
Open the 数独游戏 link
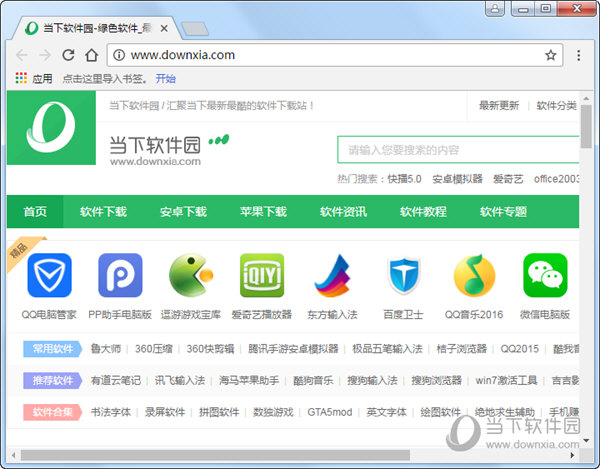[273, 412]
